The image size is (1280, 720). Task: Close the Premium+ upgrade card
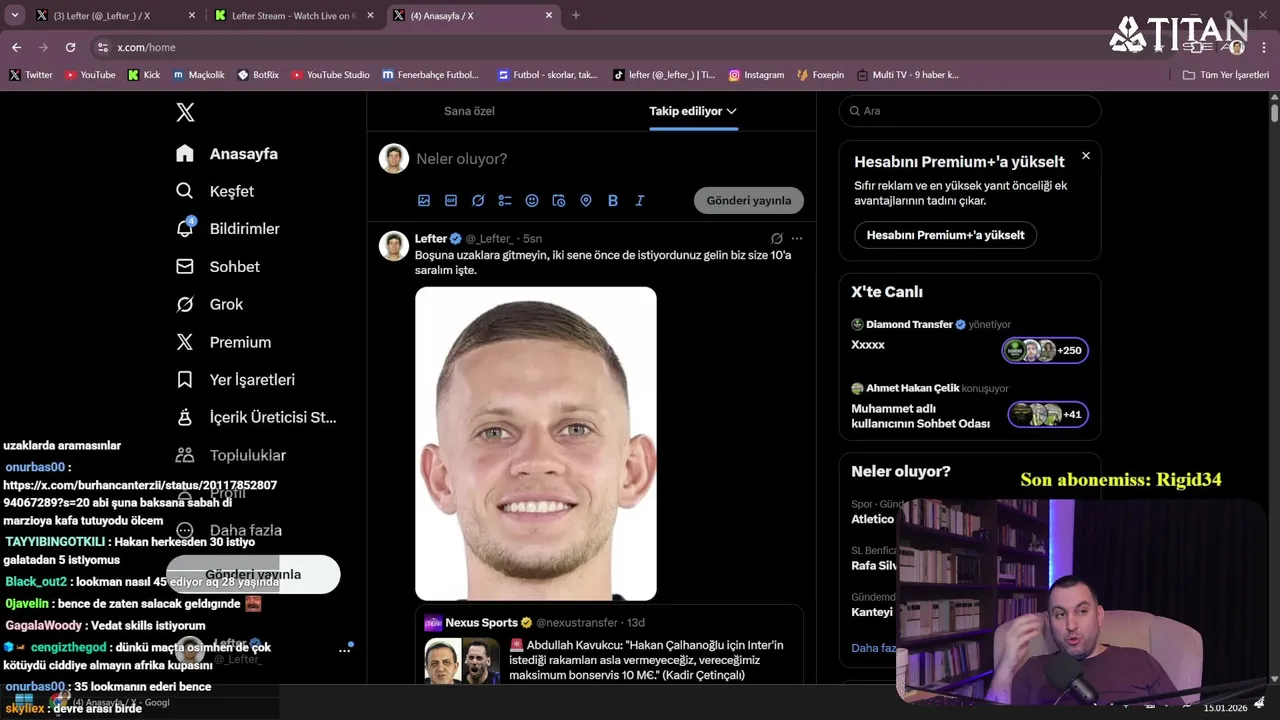pyautogui.click(x=1086, y=156)
